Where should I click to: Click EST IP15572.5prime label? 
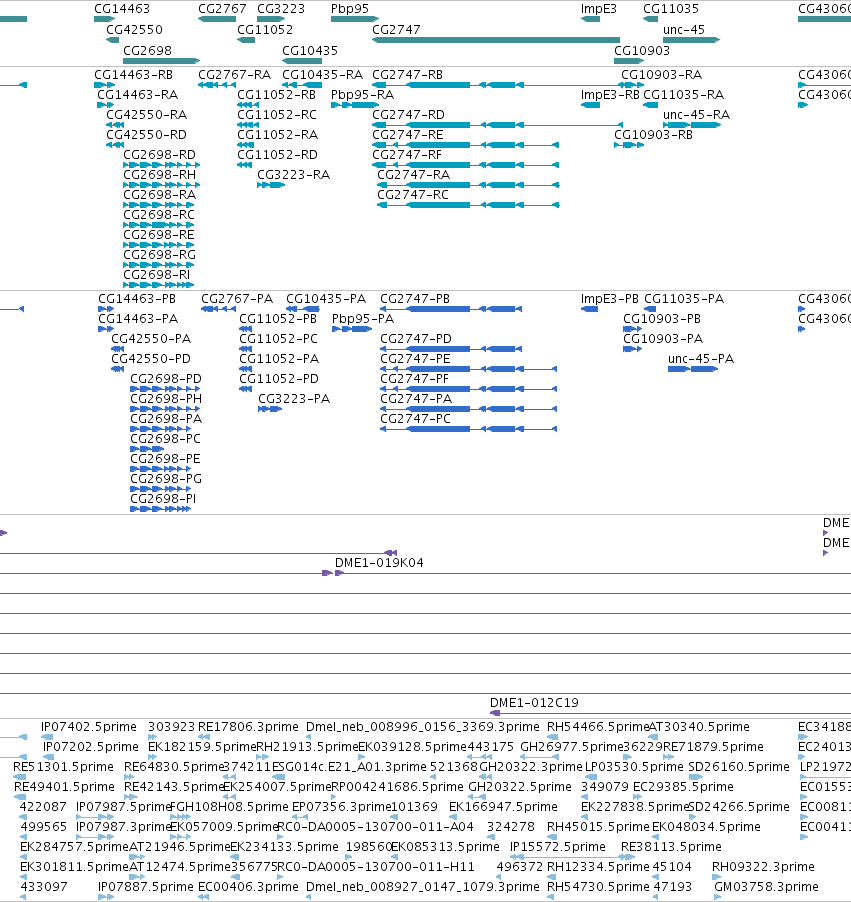(x=558, y=847)
